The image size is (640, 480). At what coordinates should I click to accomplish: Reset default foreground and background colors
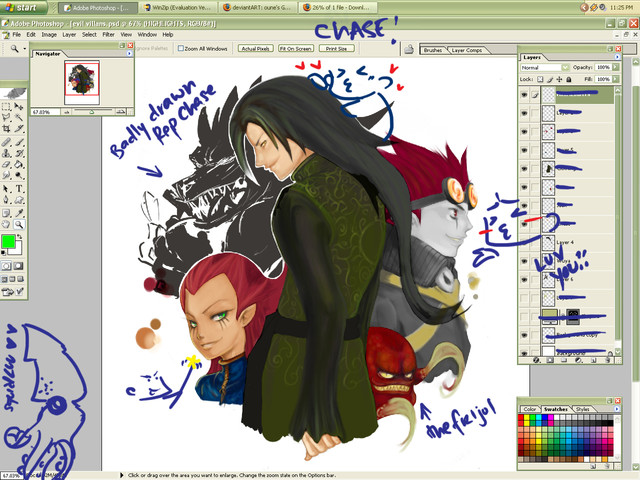pyautogui.click(x=4, y=253)
